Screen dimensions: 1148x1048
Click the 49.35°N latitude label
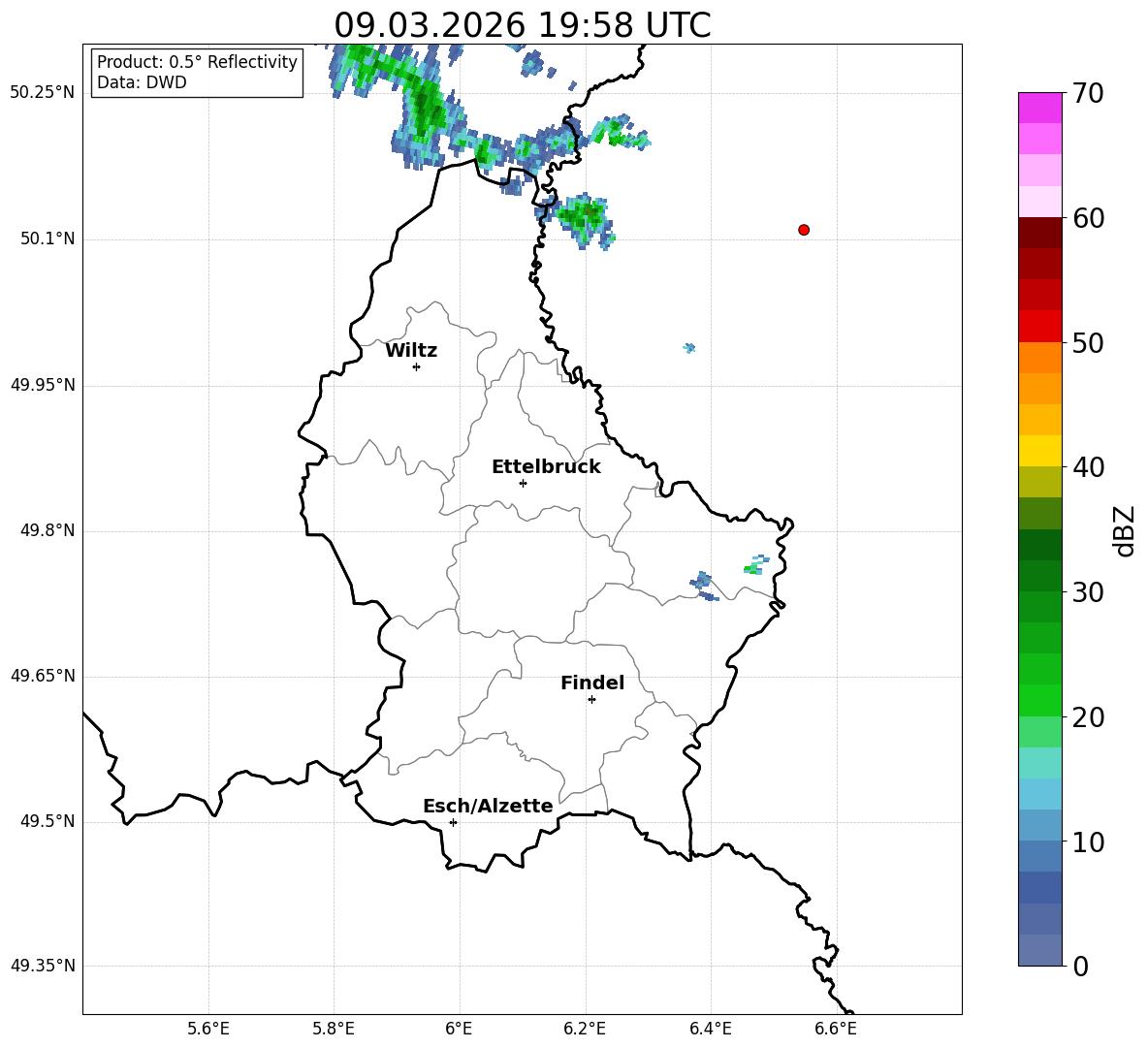click(43, 966)
